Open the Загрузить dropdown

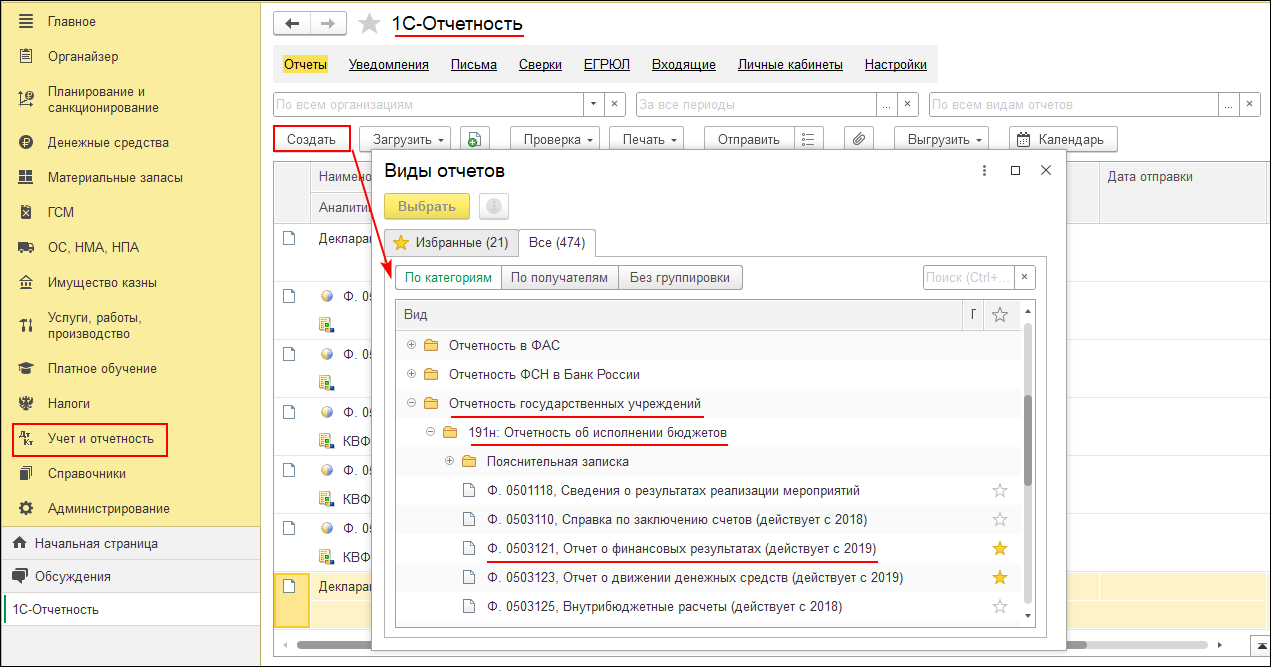tap(406, 139)
